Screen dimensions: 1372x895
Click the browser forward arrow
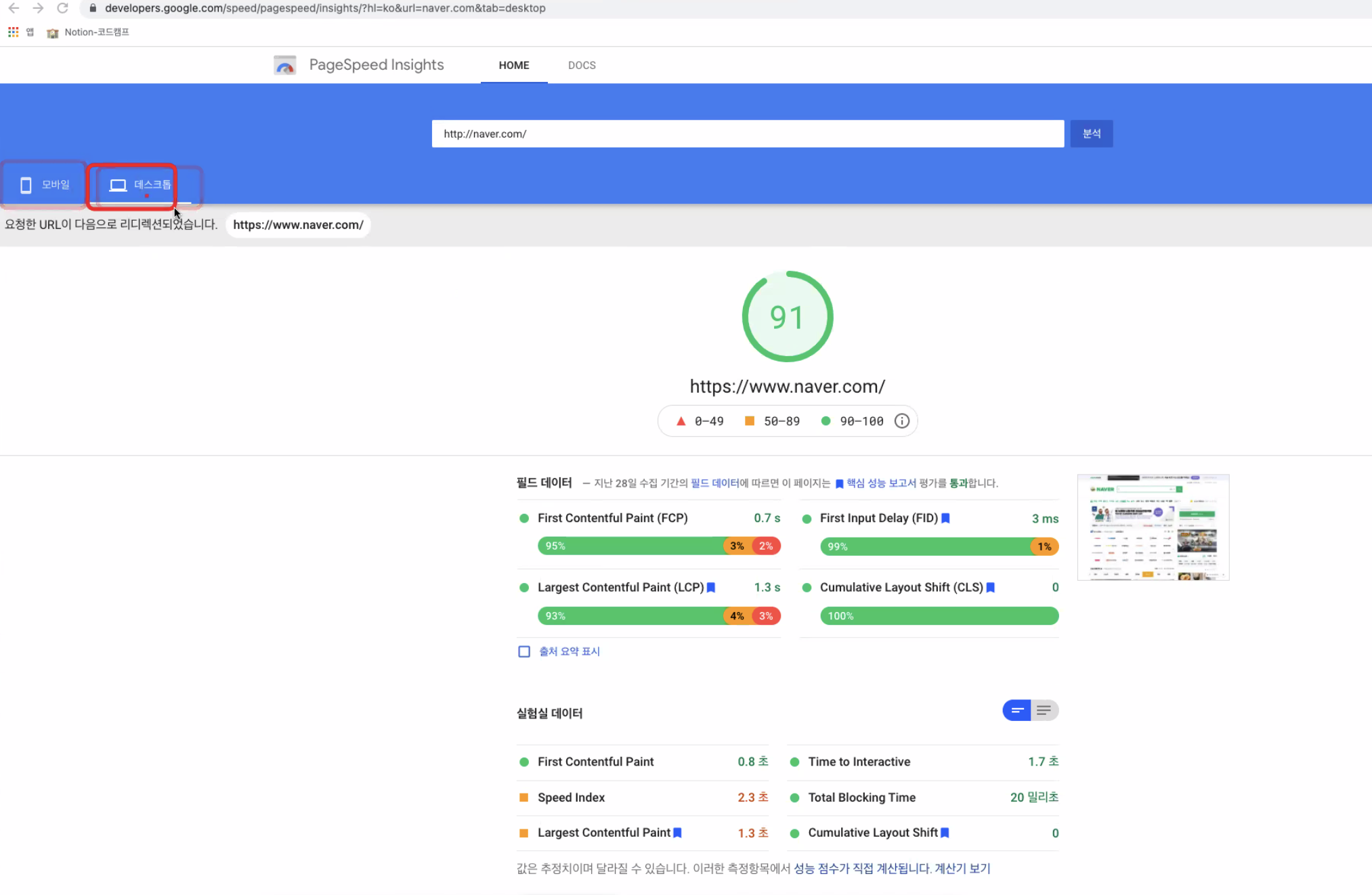pyautogui.click(x=38, y=8)
